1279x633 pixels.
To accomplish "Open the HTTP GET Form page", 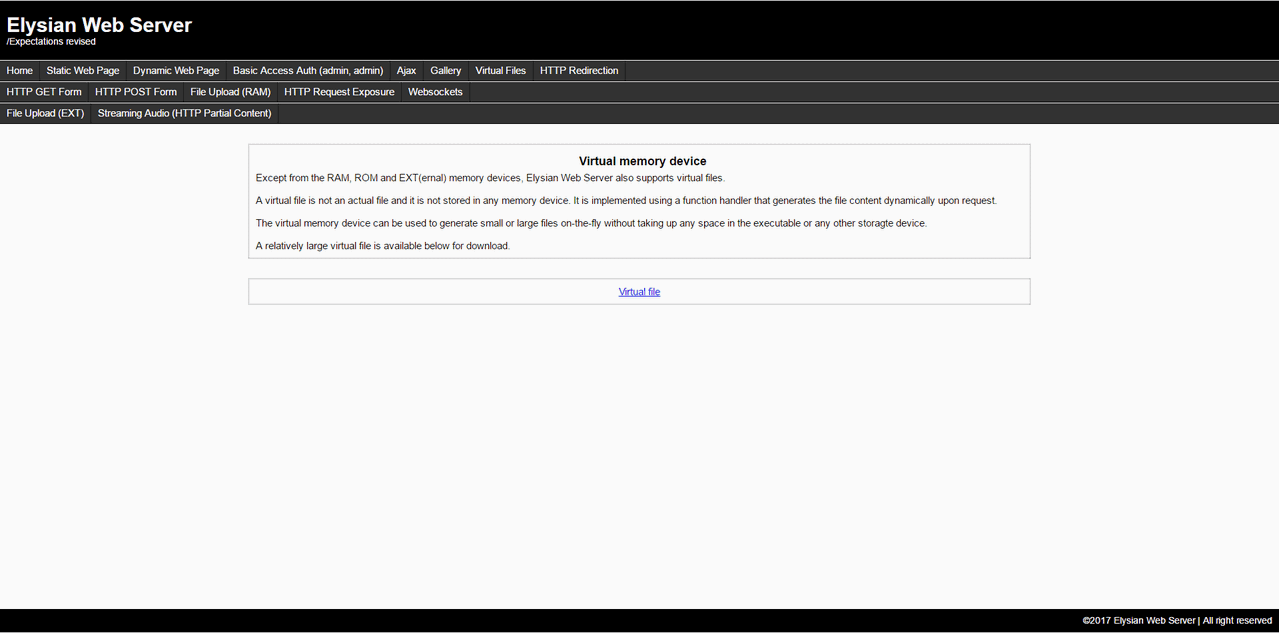I will click(x=44, y=92).
